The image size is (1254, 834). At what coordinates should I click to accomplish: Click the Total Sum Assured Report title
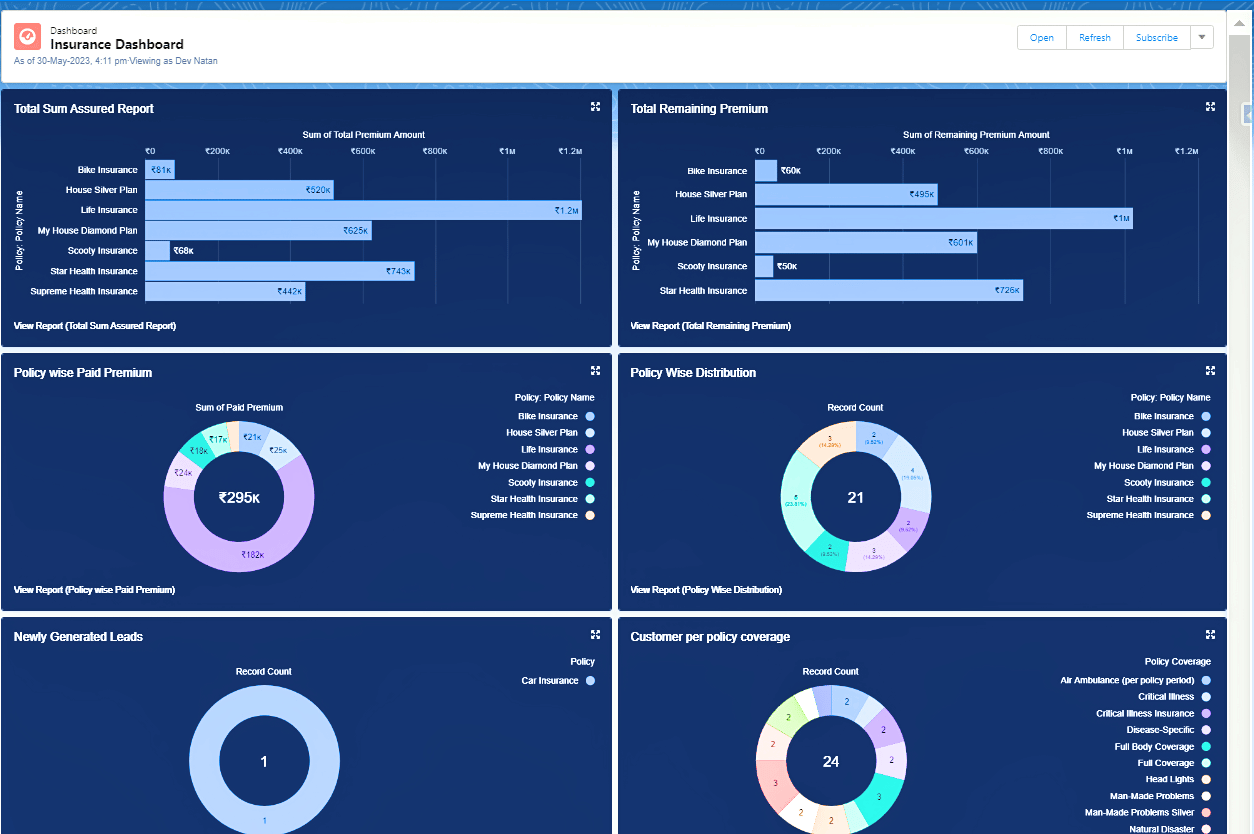click(x=84, y=108)
